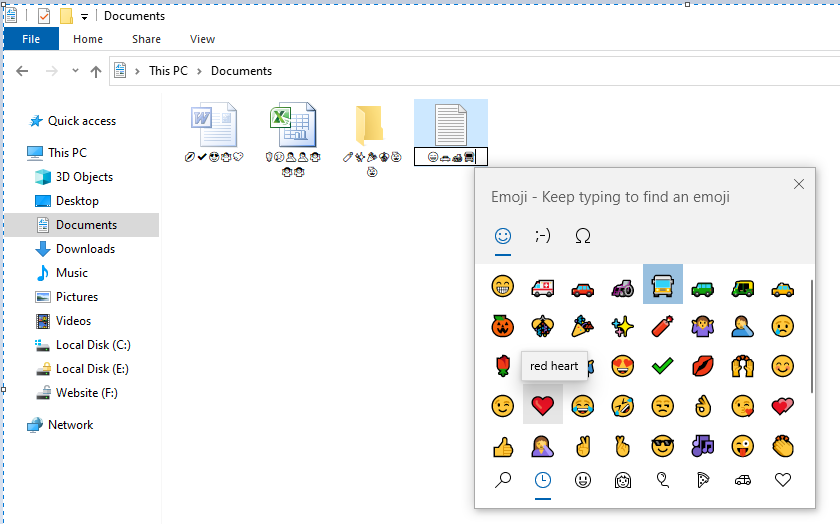Switch to the Emoji smiley tab
The image size is (840, 524).
(502, 236)
